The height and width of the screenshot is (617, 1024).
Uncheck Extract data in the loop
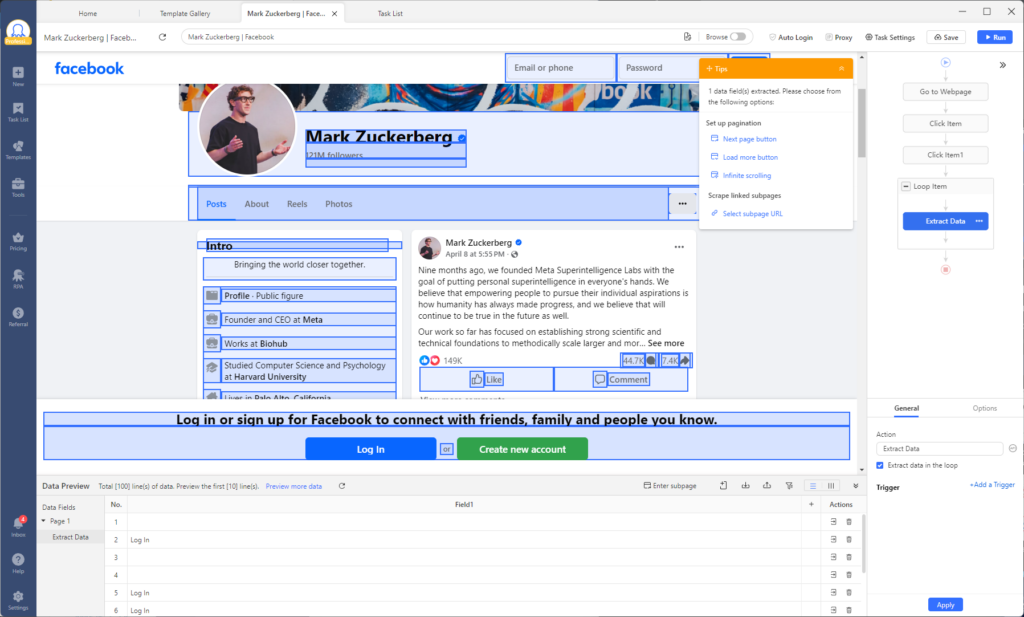tap(880, 466)
